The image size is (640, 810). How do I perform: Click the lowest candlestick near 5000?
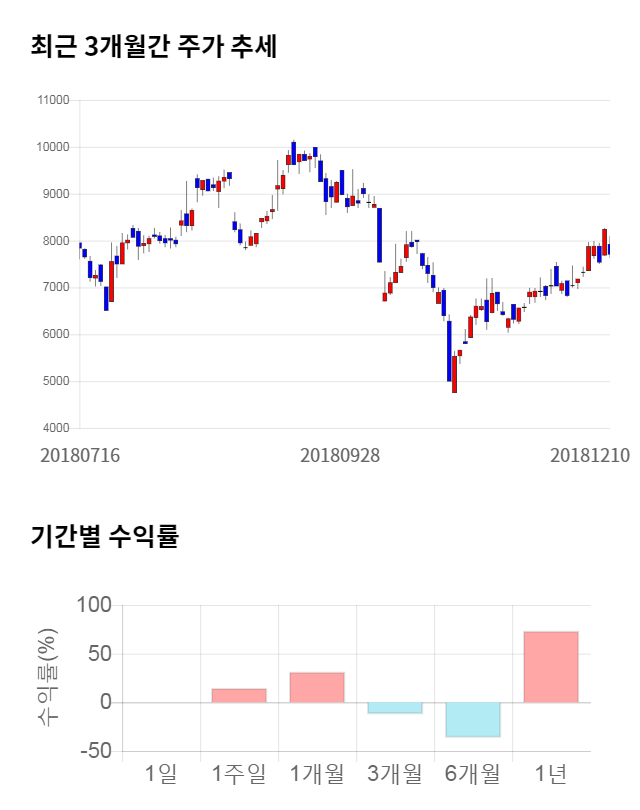[454, 373]
